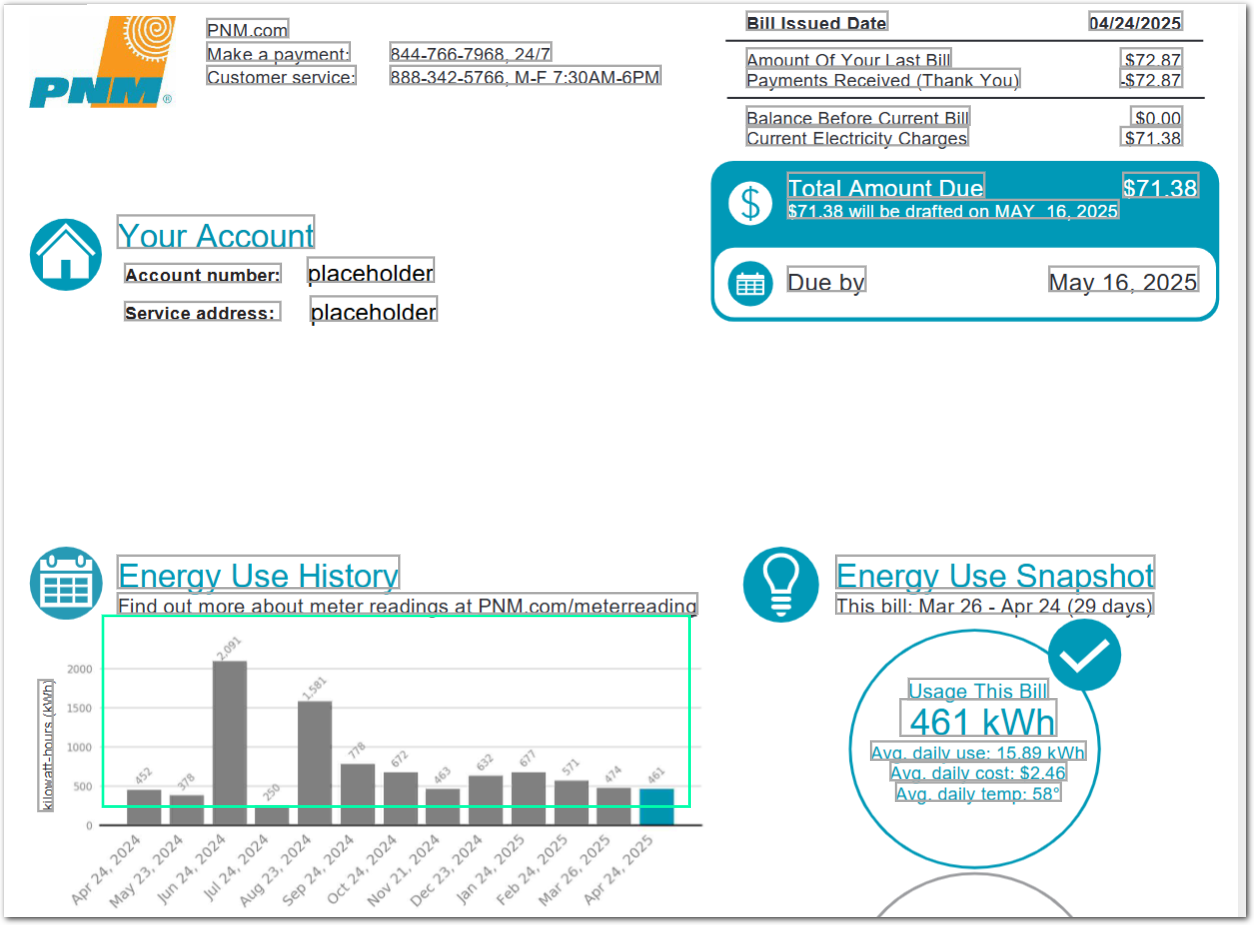Click the Jun 24, 2024 bar showing 2,091
1254x925 pixels.
click(229, 743)
